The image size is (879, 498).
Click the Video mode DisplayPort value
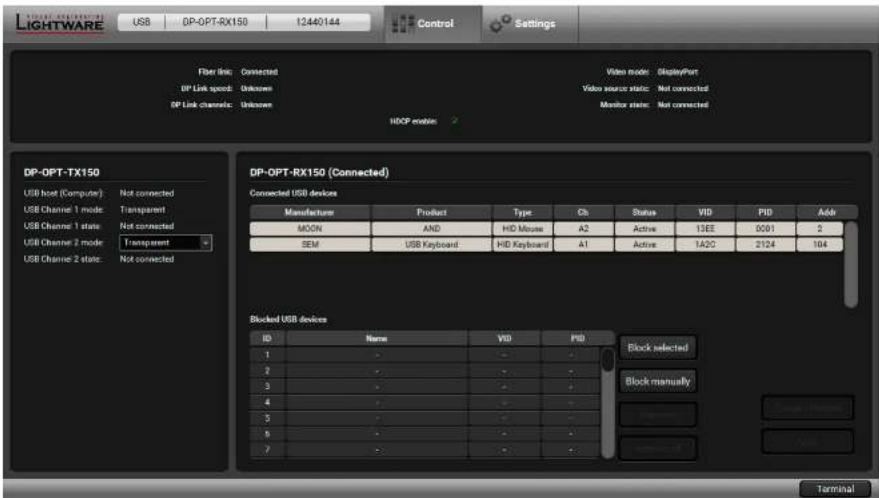677,72
